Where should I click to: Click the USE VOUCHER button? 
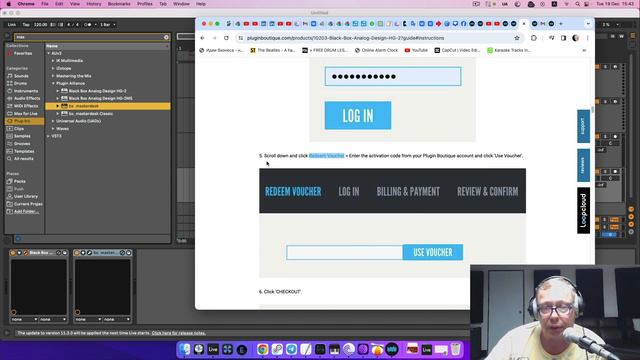433,252
